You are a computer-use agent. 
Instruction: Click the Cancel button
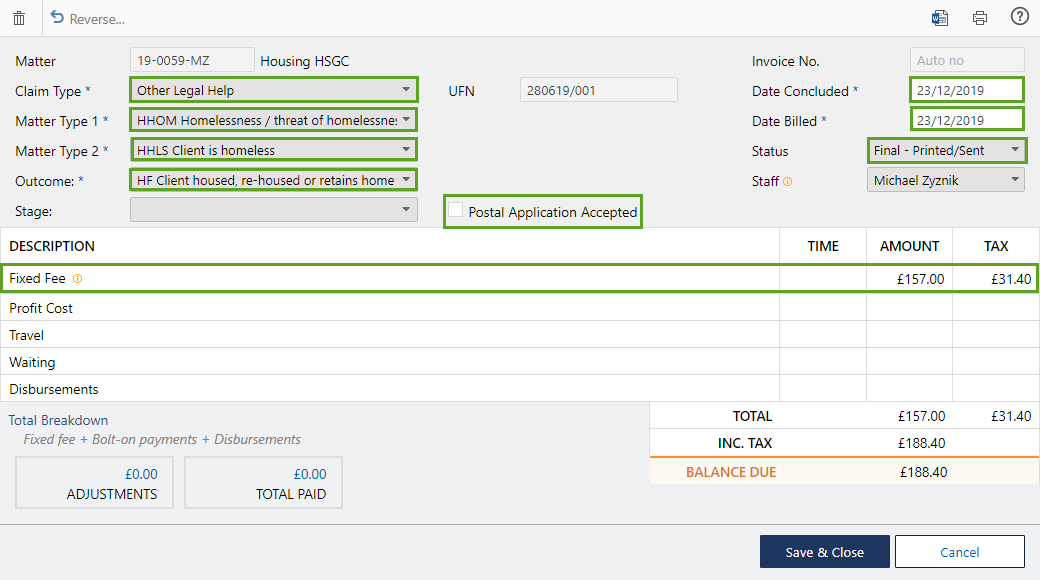coord(959,552)
